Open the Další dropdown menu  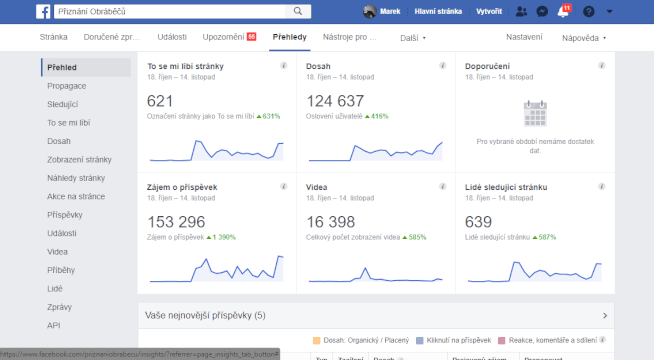point(413,38)
